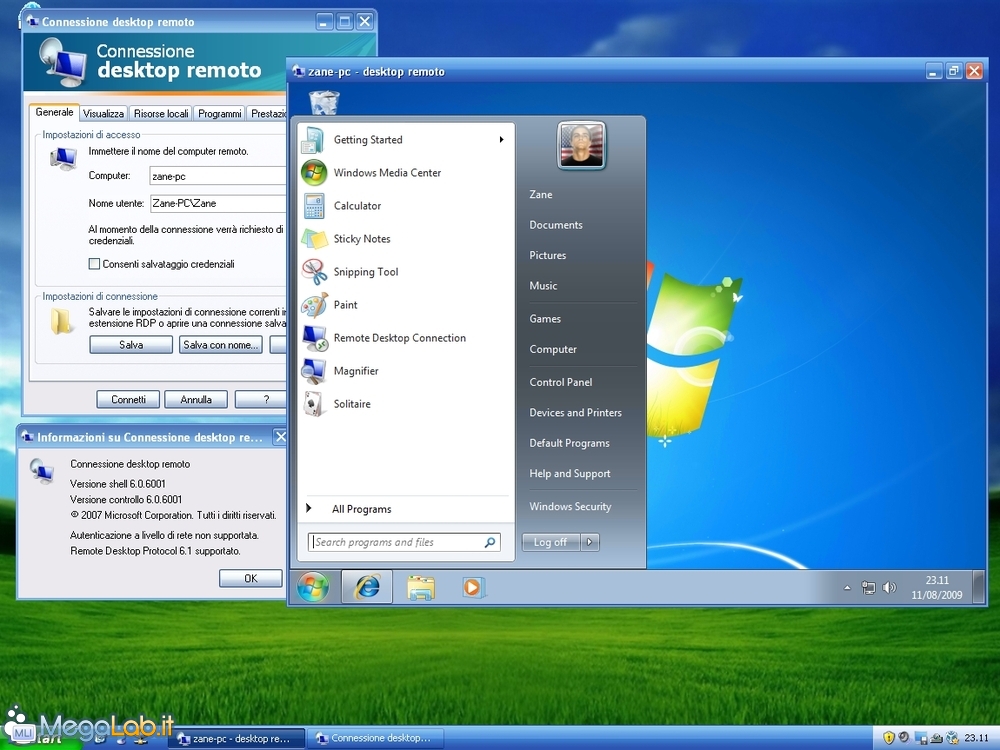Image resolution: width=1000 pixels, height=750 pixels.
Task: Click Salva con nome button
Action: coord(221,344)
